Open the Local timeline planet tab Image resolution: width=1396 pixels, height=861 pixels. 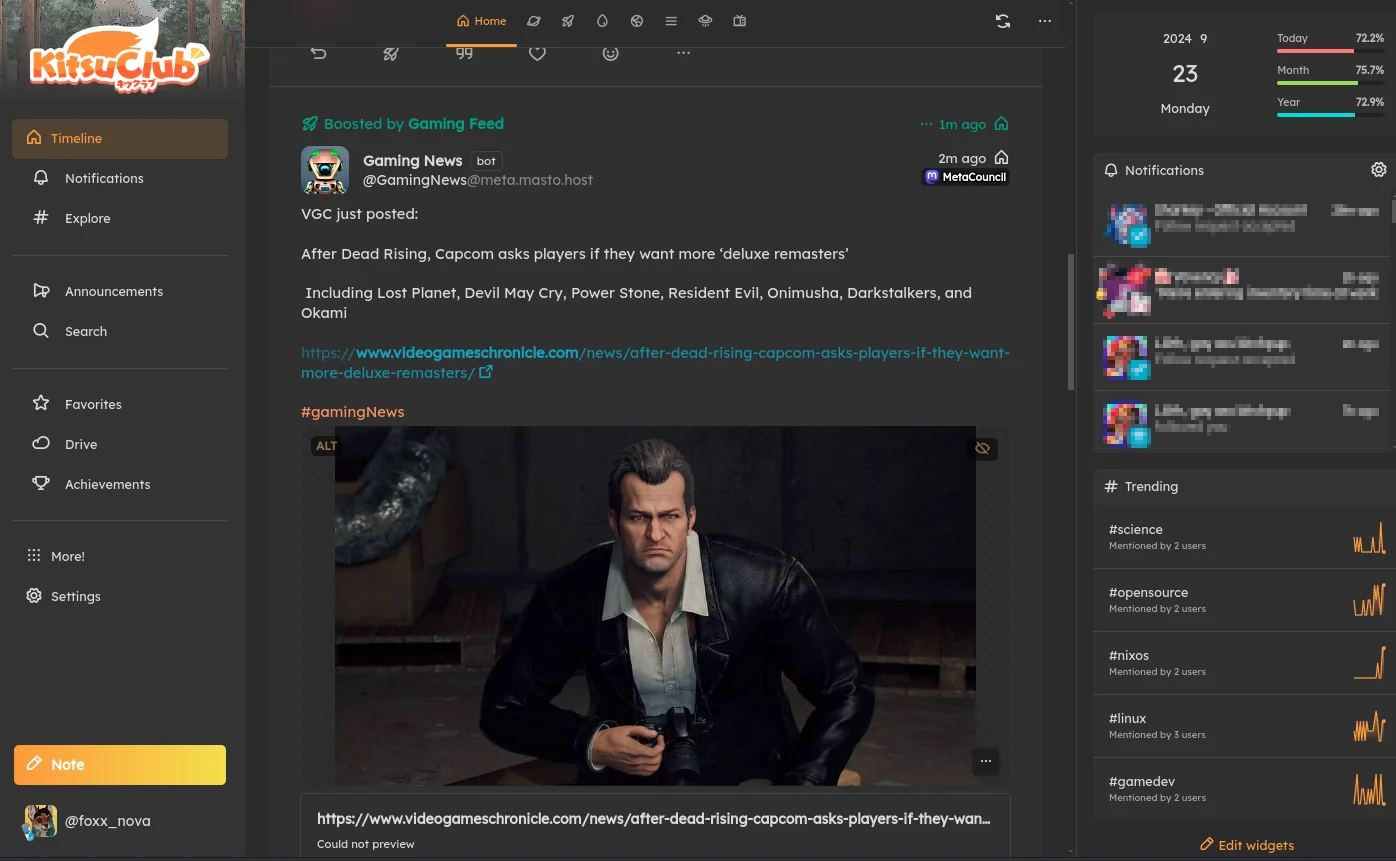[x=534, y=21]
